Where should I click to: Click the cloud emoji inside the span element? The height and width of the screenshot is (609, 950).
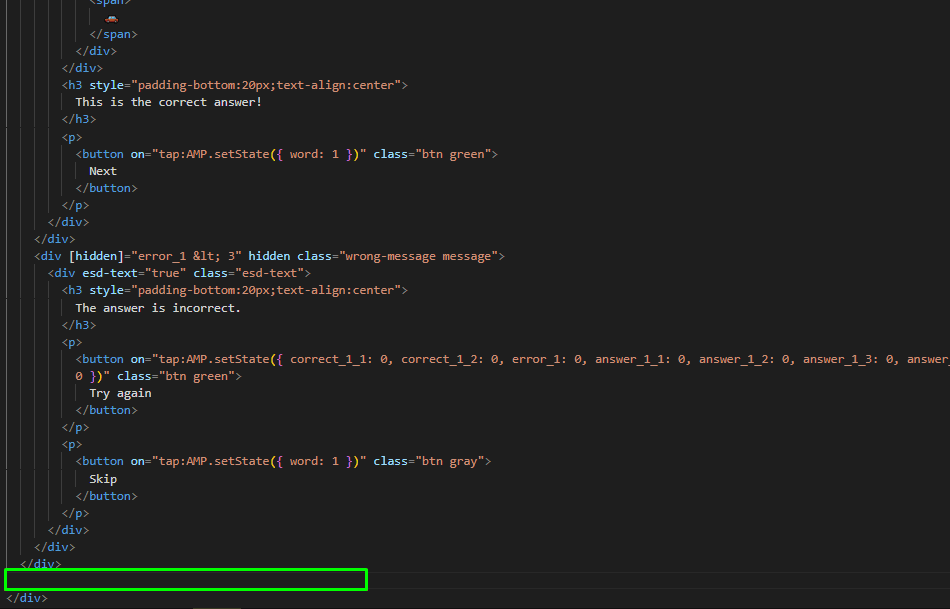coord(110,17)
